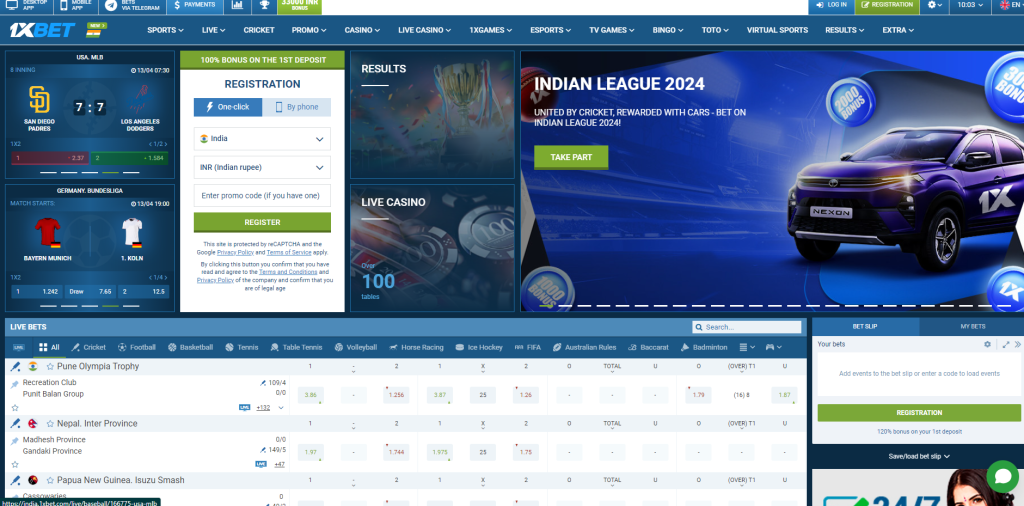Select By phone registration method
The width and height of the screenshot is (1024, 506).
tap(296, 107)
